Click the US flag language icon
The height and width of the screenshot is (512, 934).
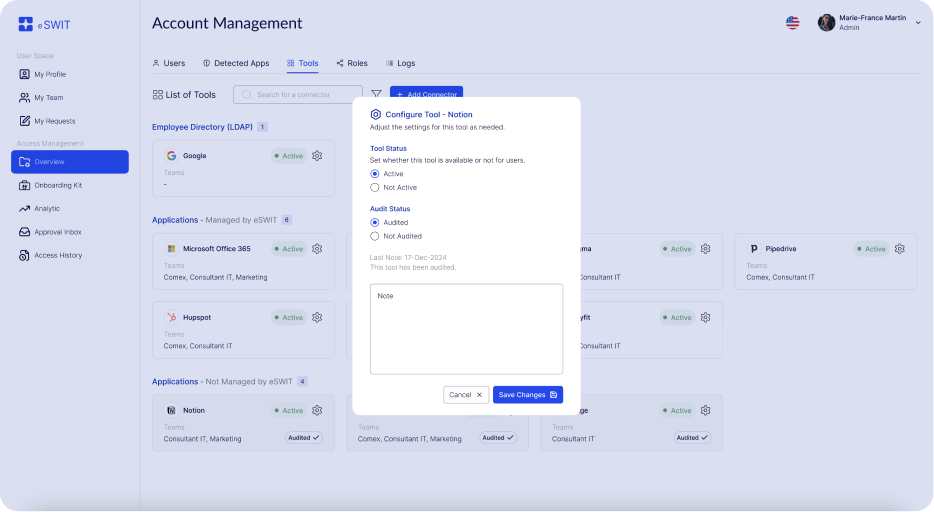(x=793, y=23)
